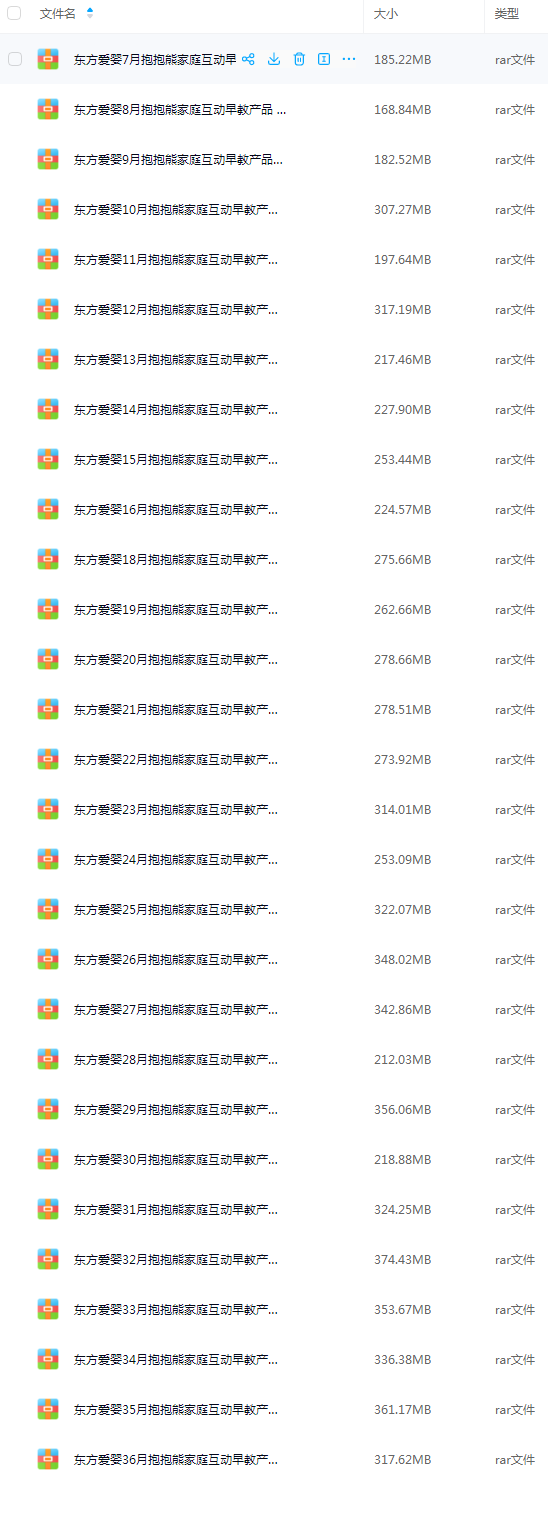This screenshot has width=548, height=1518.
Task: Download the 东方爱婴7月 rar file
Action: pyautogui.click(x=274, y=59)
